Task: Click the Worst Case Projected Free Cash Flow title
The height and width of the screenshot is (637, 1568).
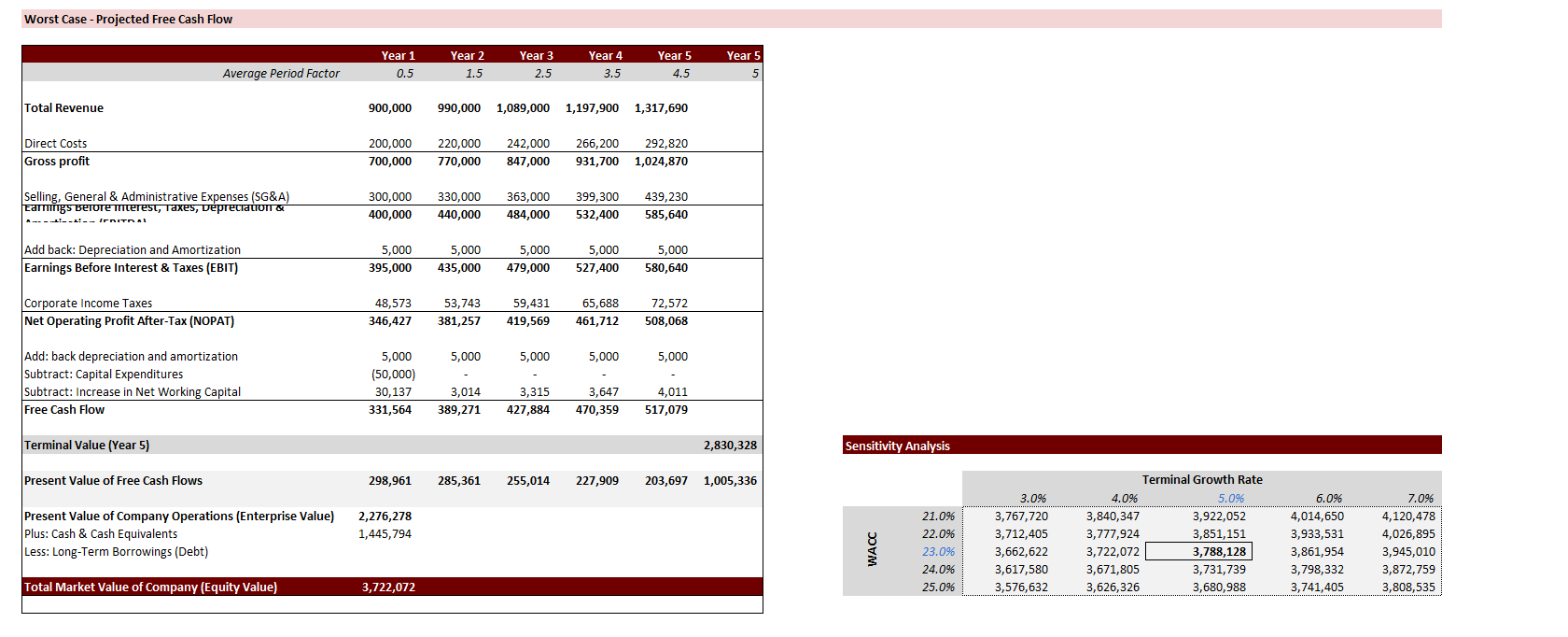Action: [x=128, y=19]
